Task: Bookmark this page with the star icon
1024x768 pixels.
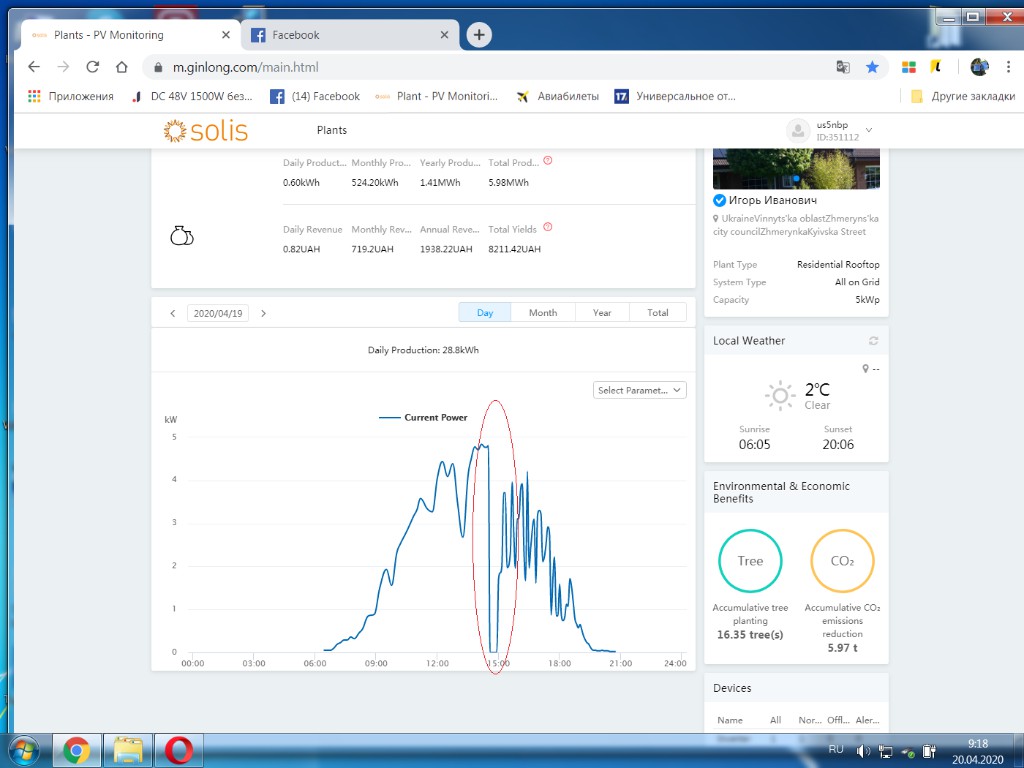Action: [x=872, y=67]
